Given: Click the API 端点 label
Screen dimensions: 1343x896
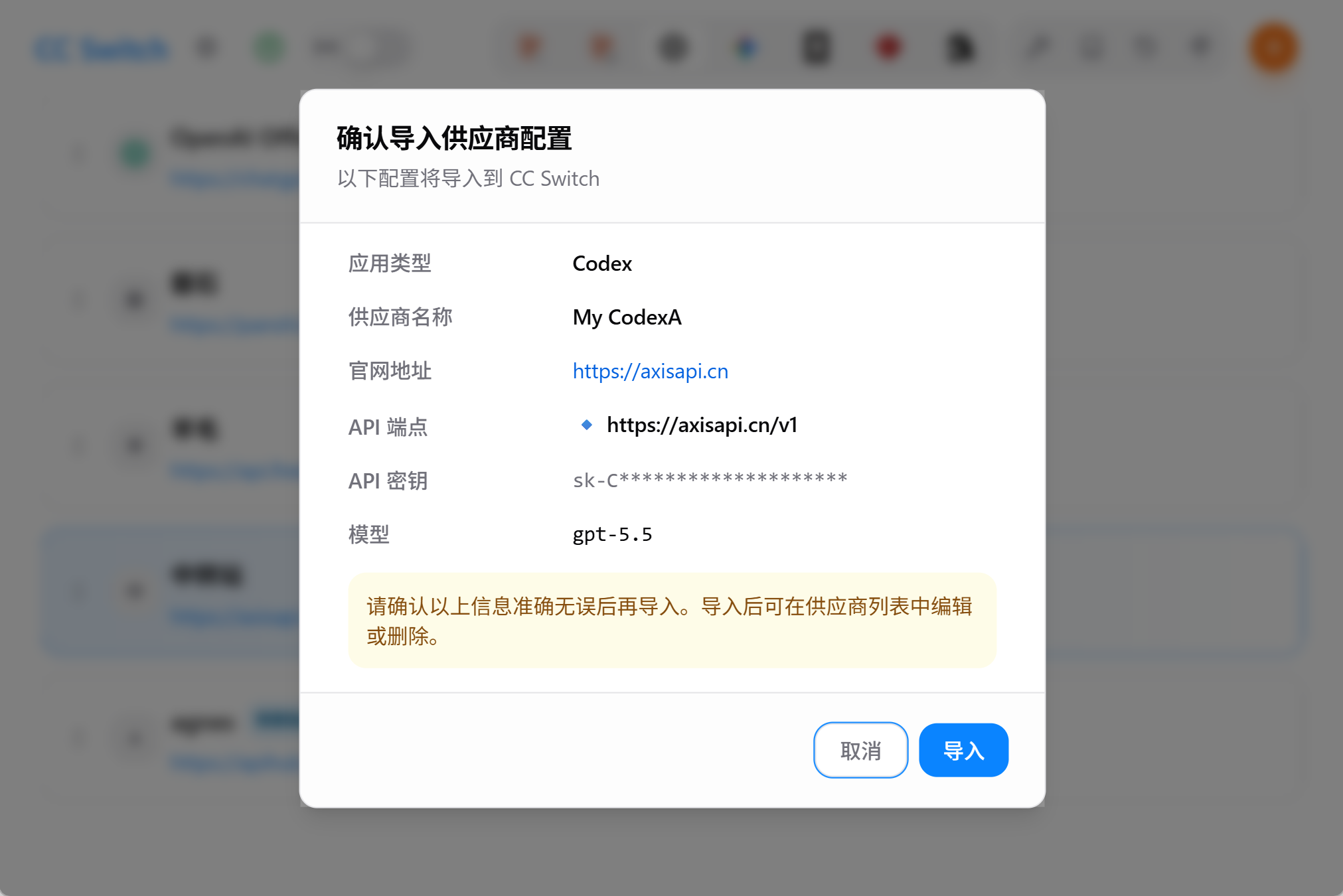Looking at the screenshot, I should [388, 427].
